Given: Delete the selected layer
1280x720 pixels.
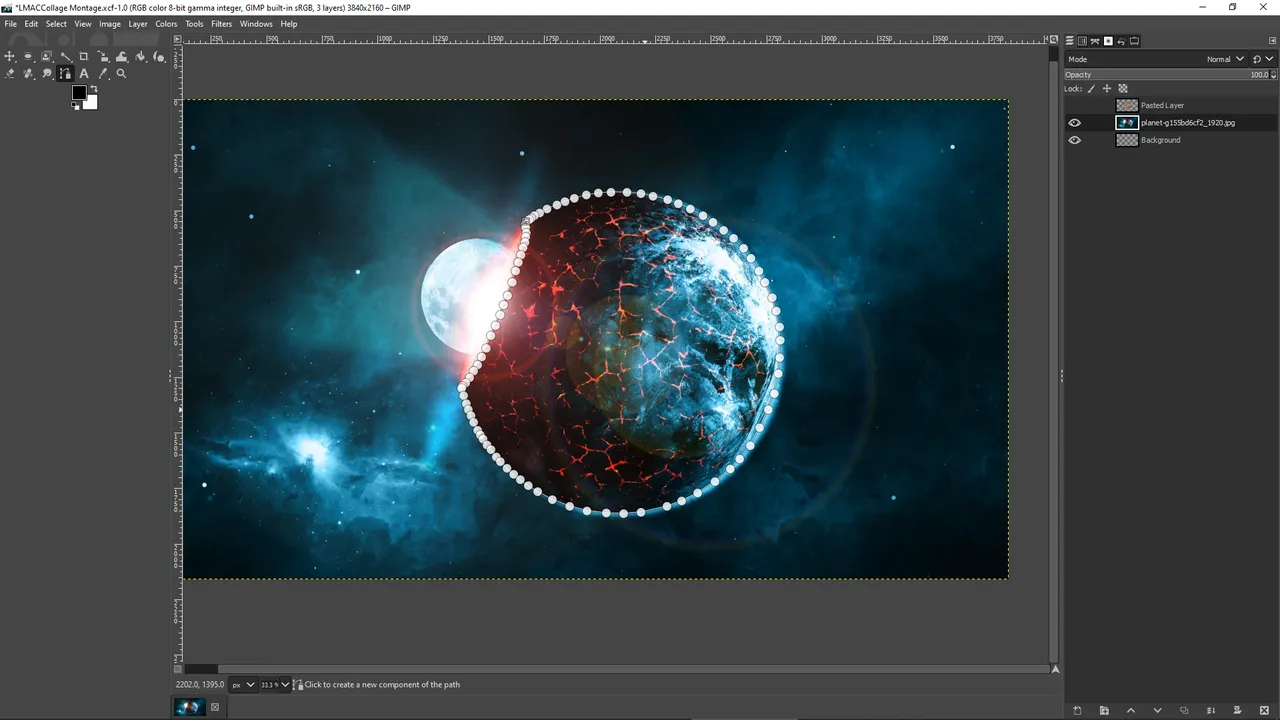Looking at the screenshot, I should click(1264, 710).
